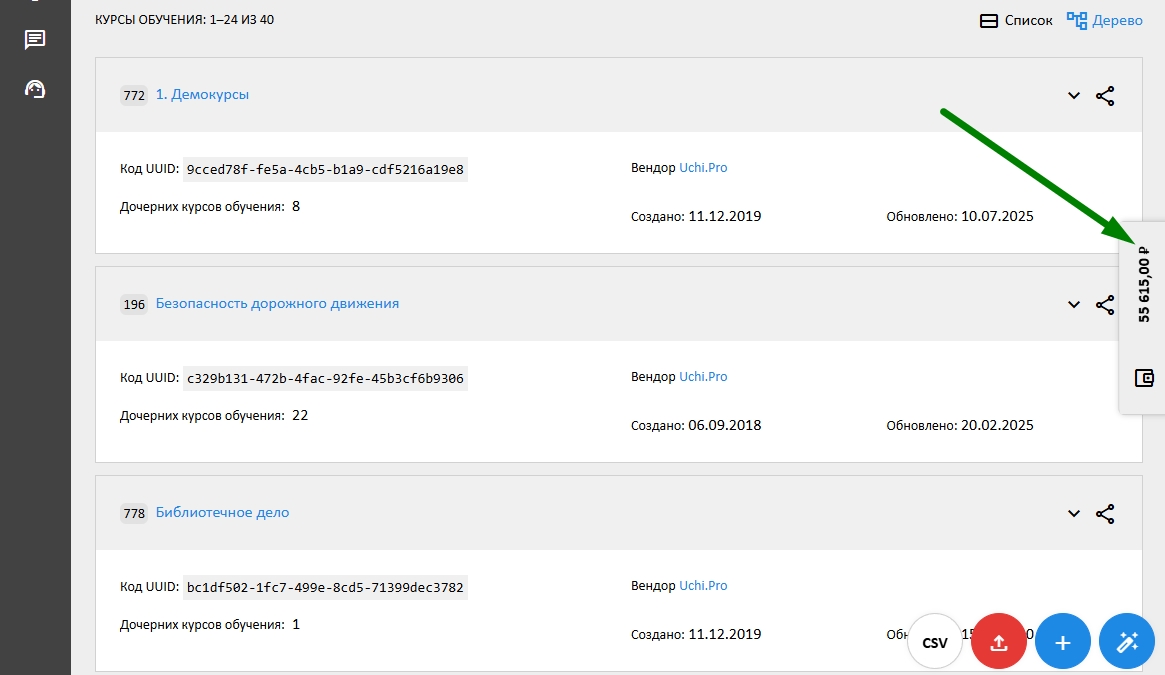Click the 55 615,00 ₽ balance tab
Screen dimensions: 1165x675
1144,285
